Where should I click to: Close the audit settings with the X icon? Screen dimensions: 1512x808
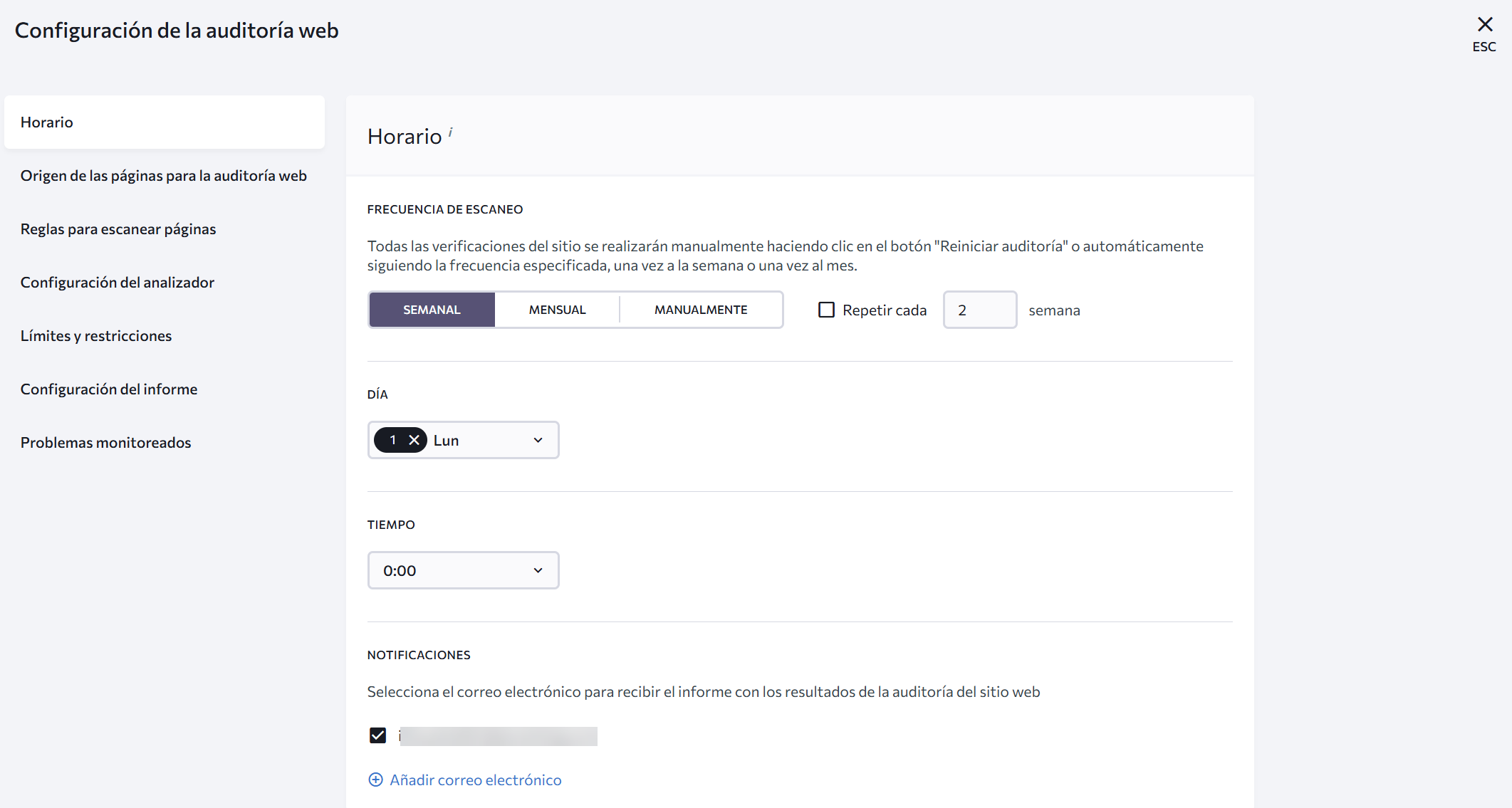pos(1485,24)
